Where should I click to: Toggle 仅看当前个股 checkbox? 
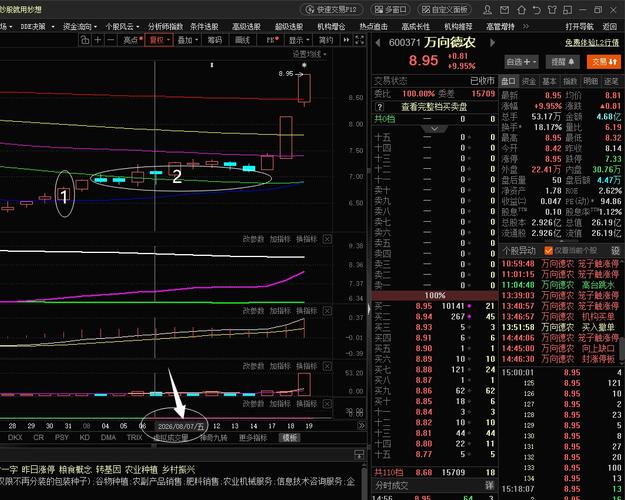point(549,250)
